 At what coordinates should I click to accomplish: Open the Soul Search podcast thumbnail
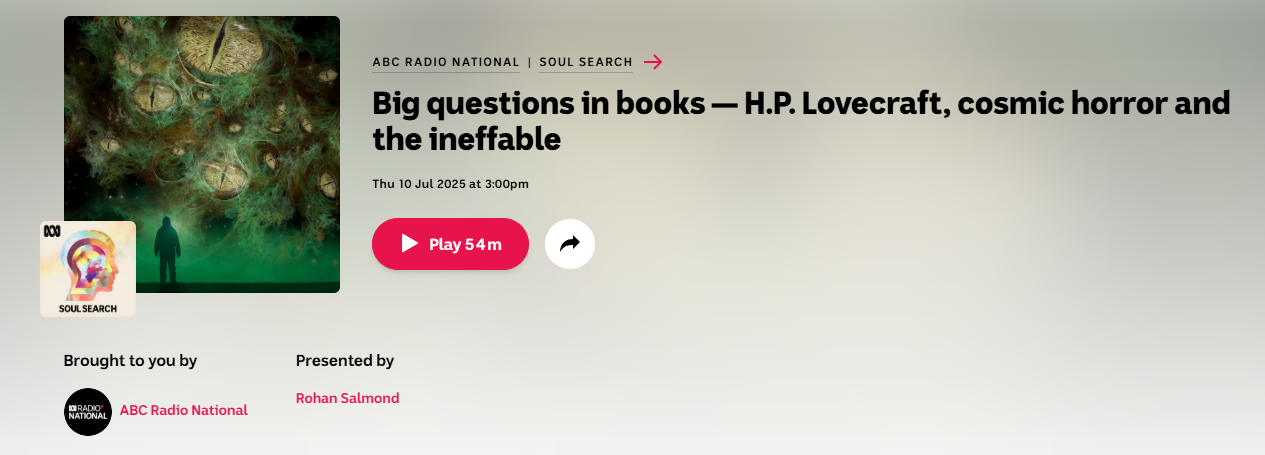pyautogui.click(x=88, y=269)
